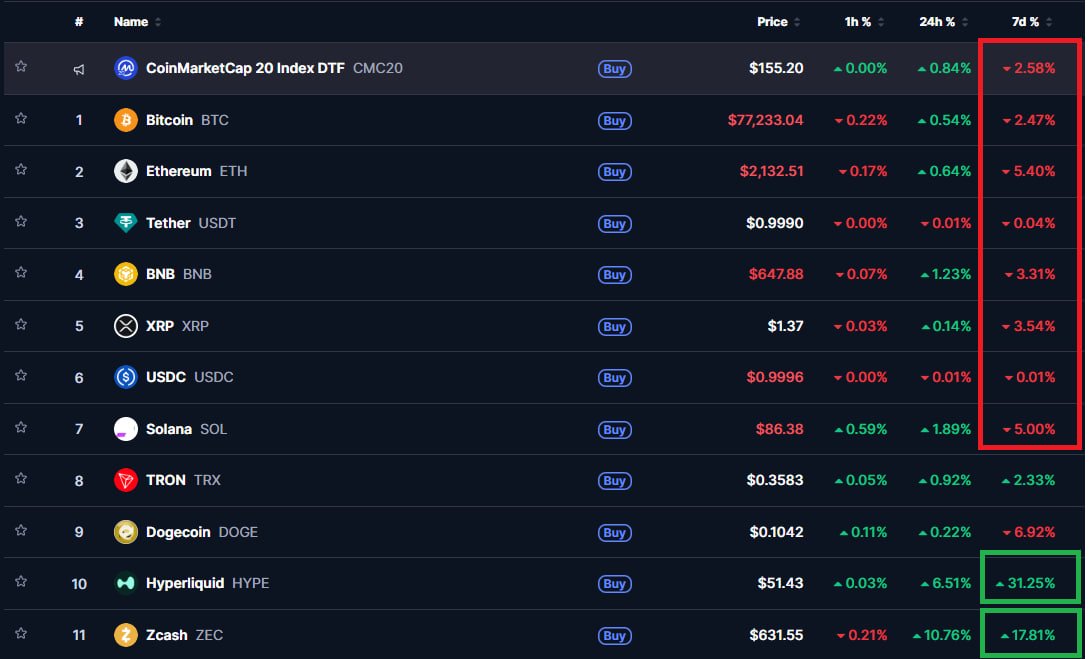Sort by 1h % change
Screen dimensions: 1089x659
[863, 22]
